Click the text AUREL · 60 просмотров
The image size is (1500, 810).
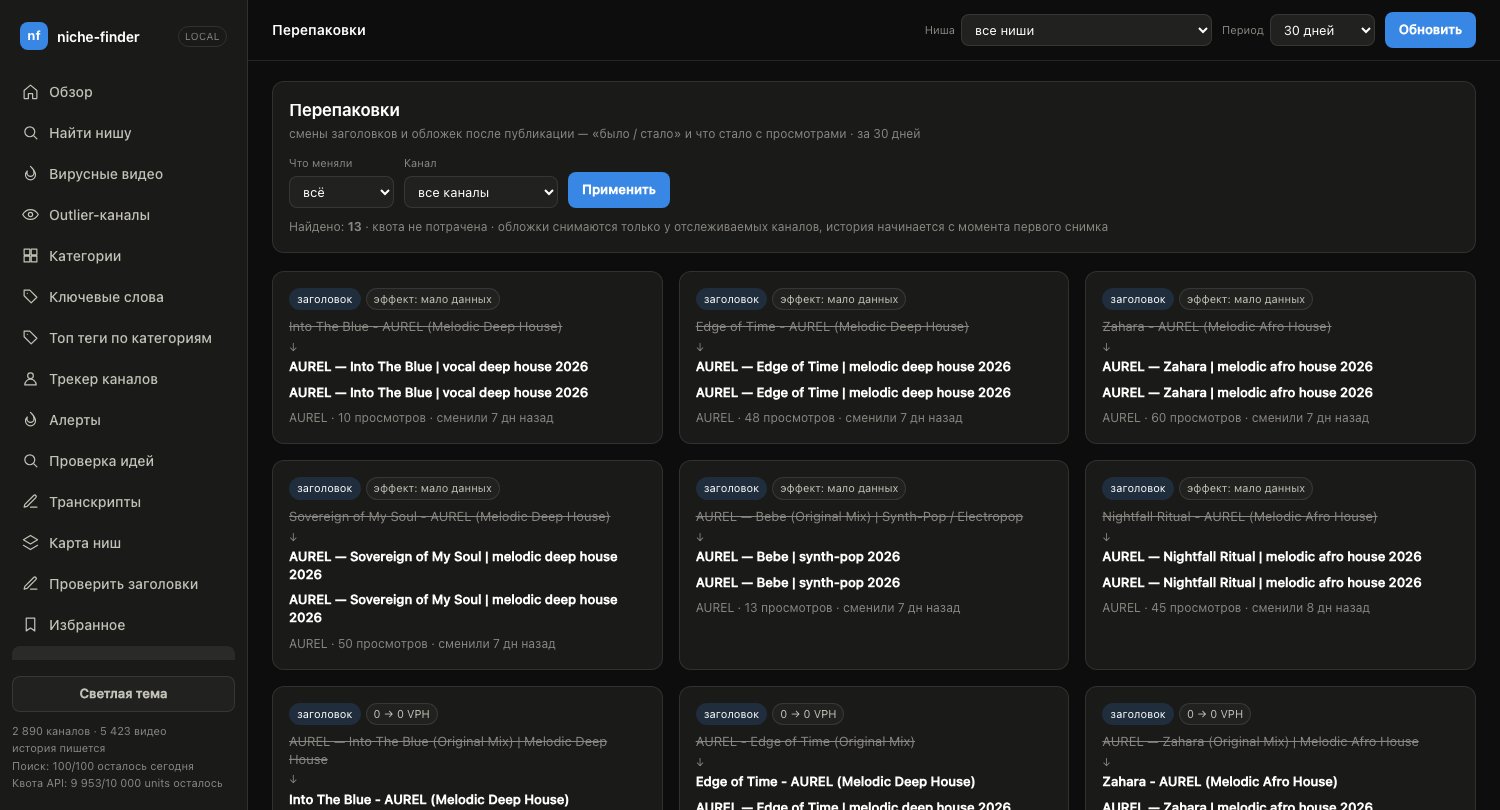click(x=1173, y=417)
